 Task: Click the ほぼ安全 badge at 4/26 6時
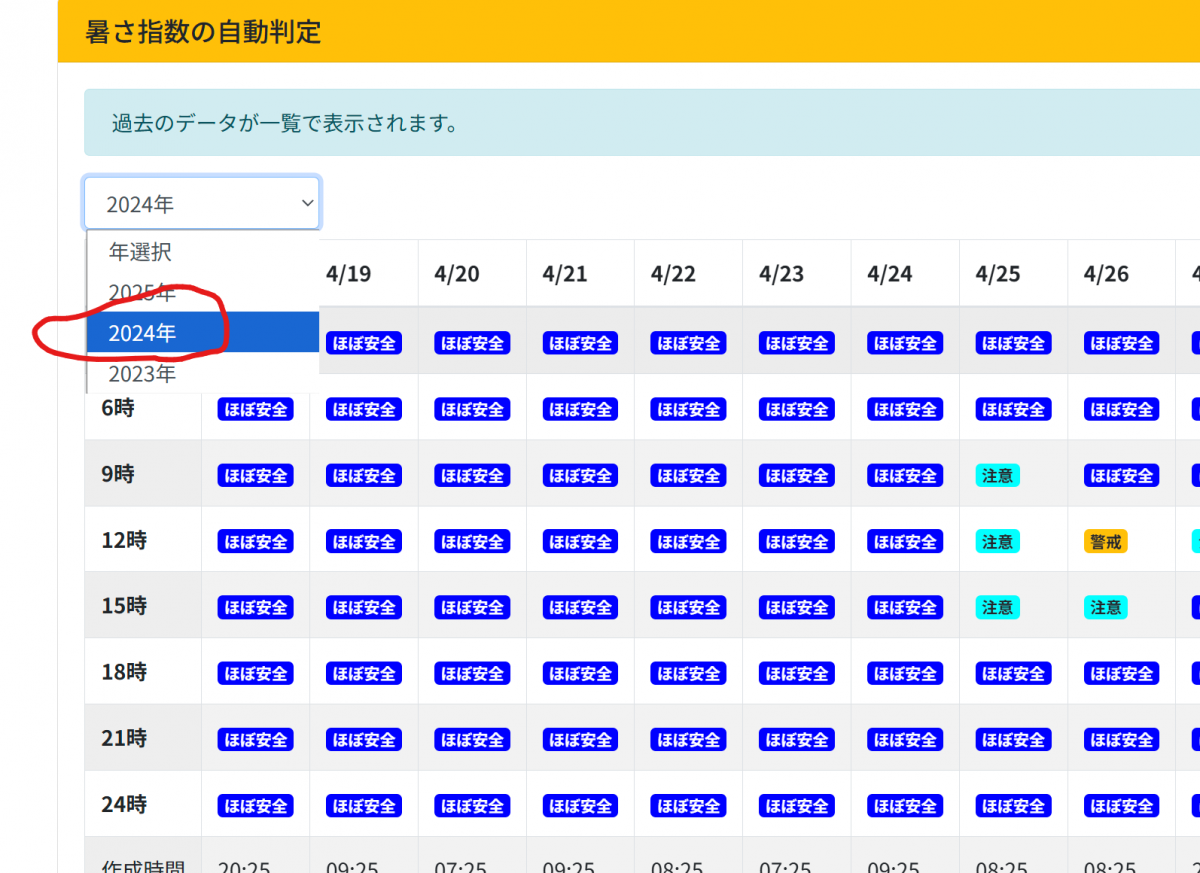pos(1121,409)
